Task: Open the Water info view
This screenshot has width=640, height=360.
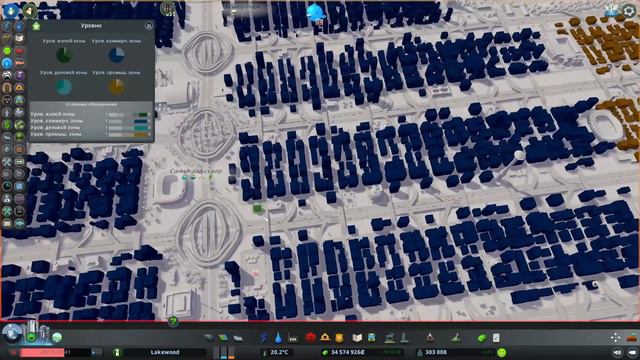Action: click(19, 27)
